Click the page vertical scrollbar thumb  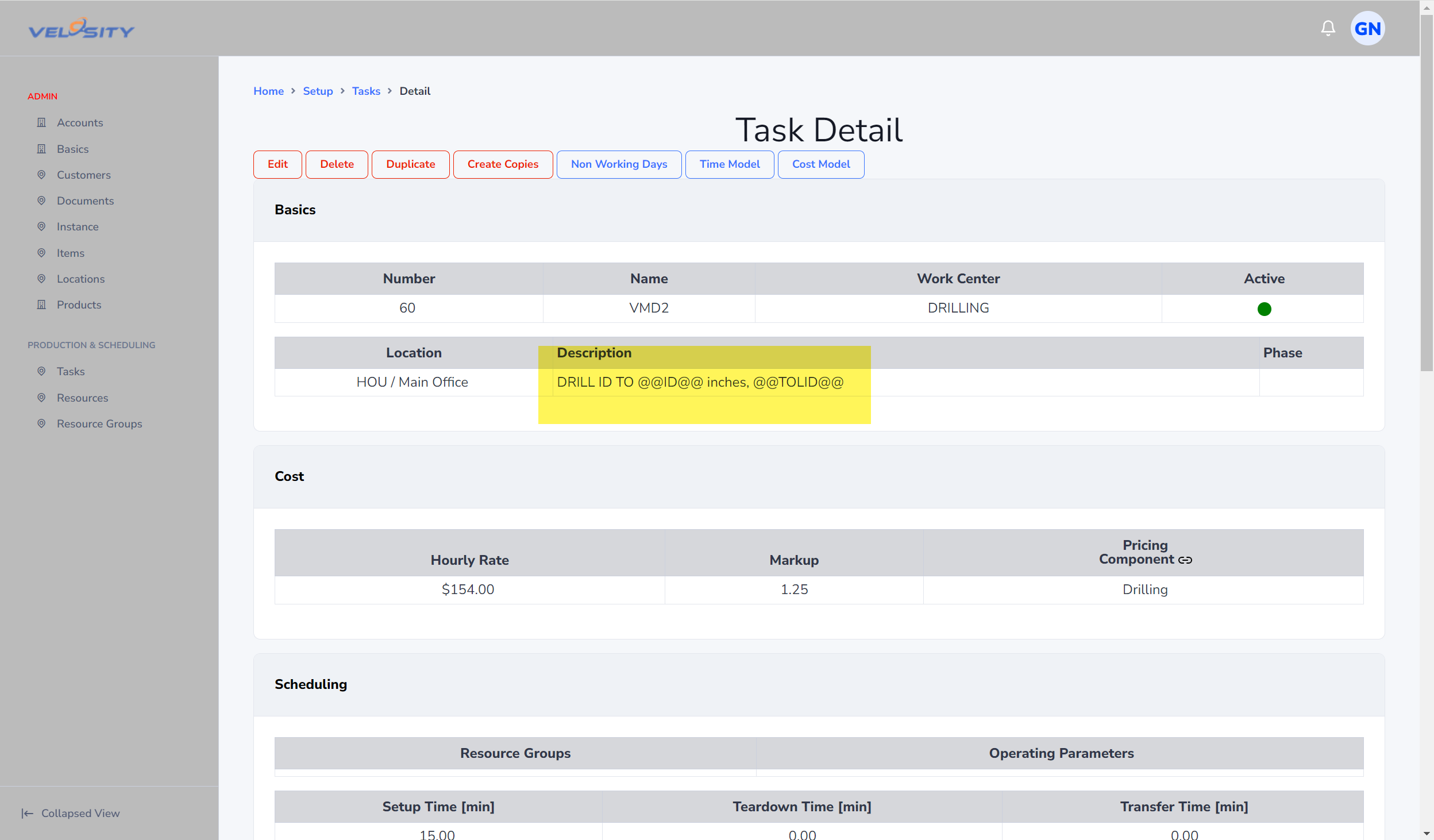(x=1427, y=193)
